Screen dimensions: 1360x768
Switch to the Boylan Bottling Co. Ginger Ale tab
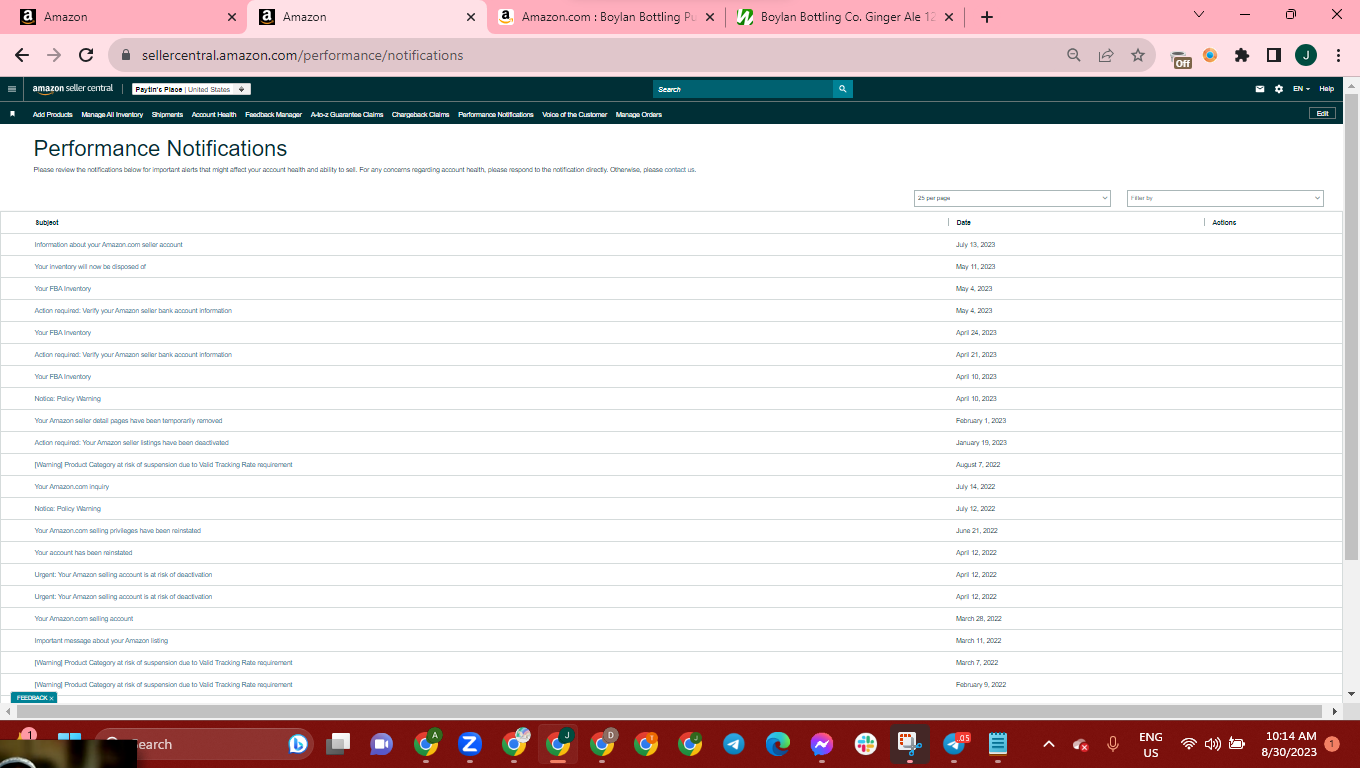point(846,17)
